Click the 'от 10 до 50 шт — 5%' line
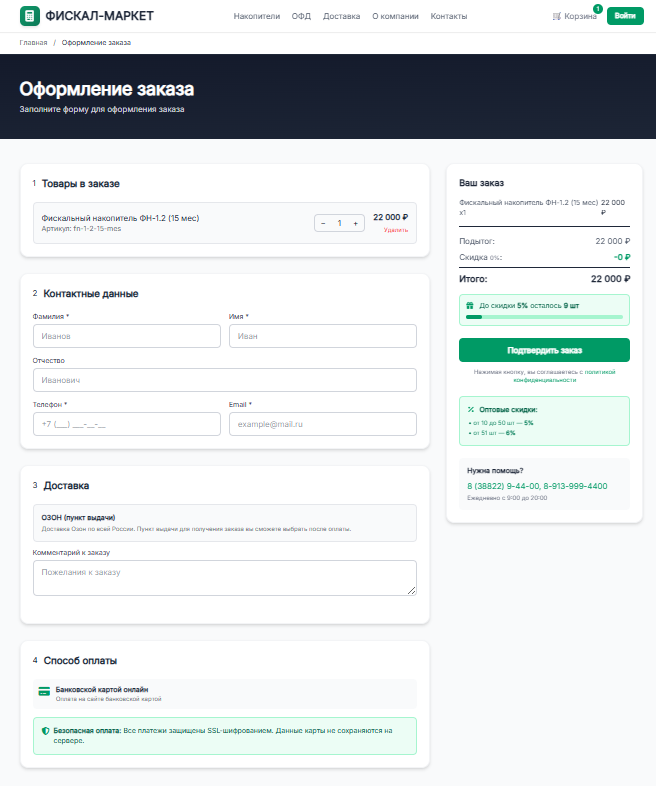Viewport: 656px width, 786px height. [x=501, y=423]
